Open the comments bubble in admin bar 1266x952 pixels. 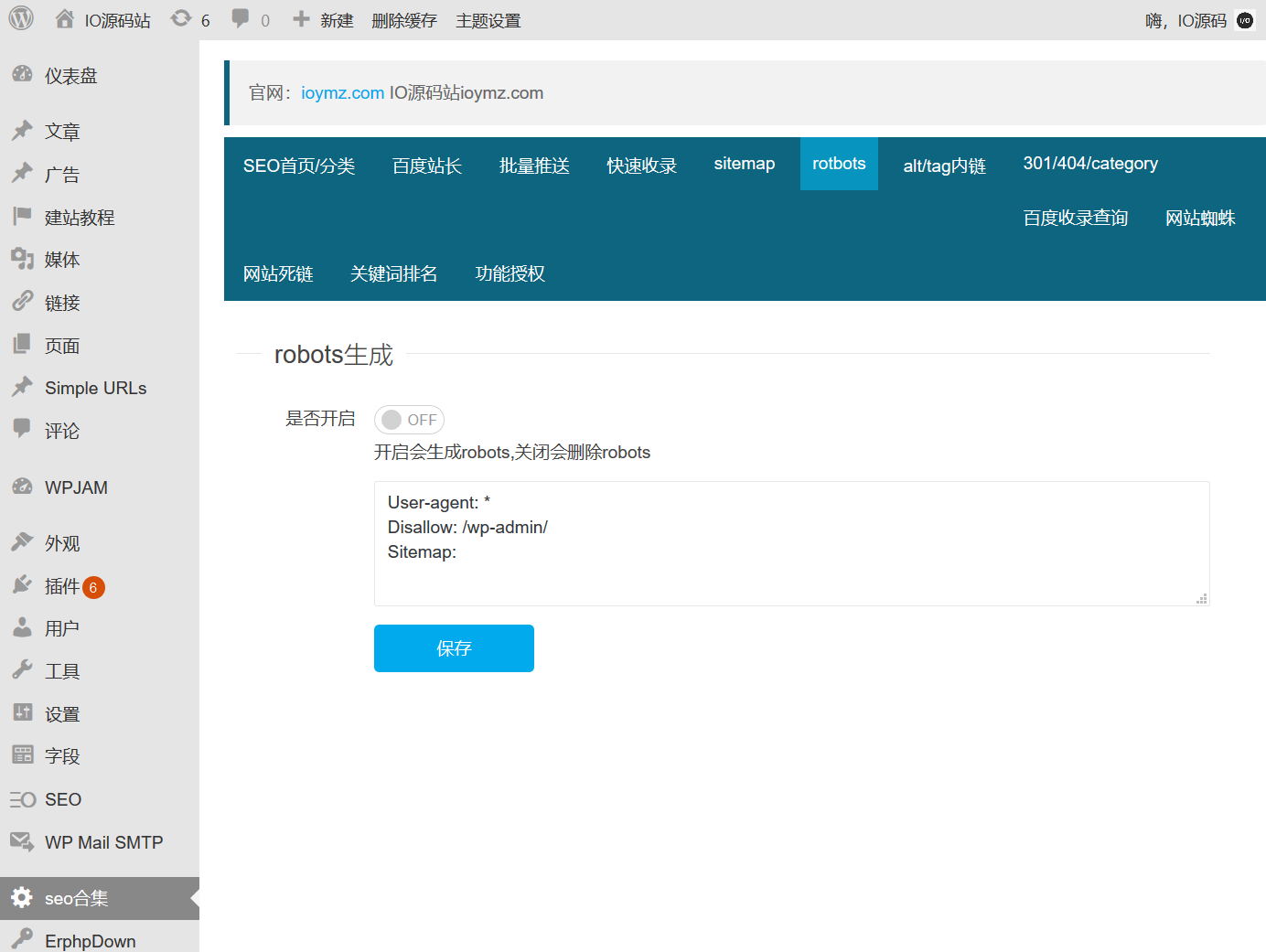coord(240,19)
